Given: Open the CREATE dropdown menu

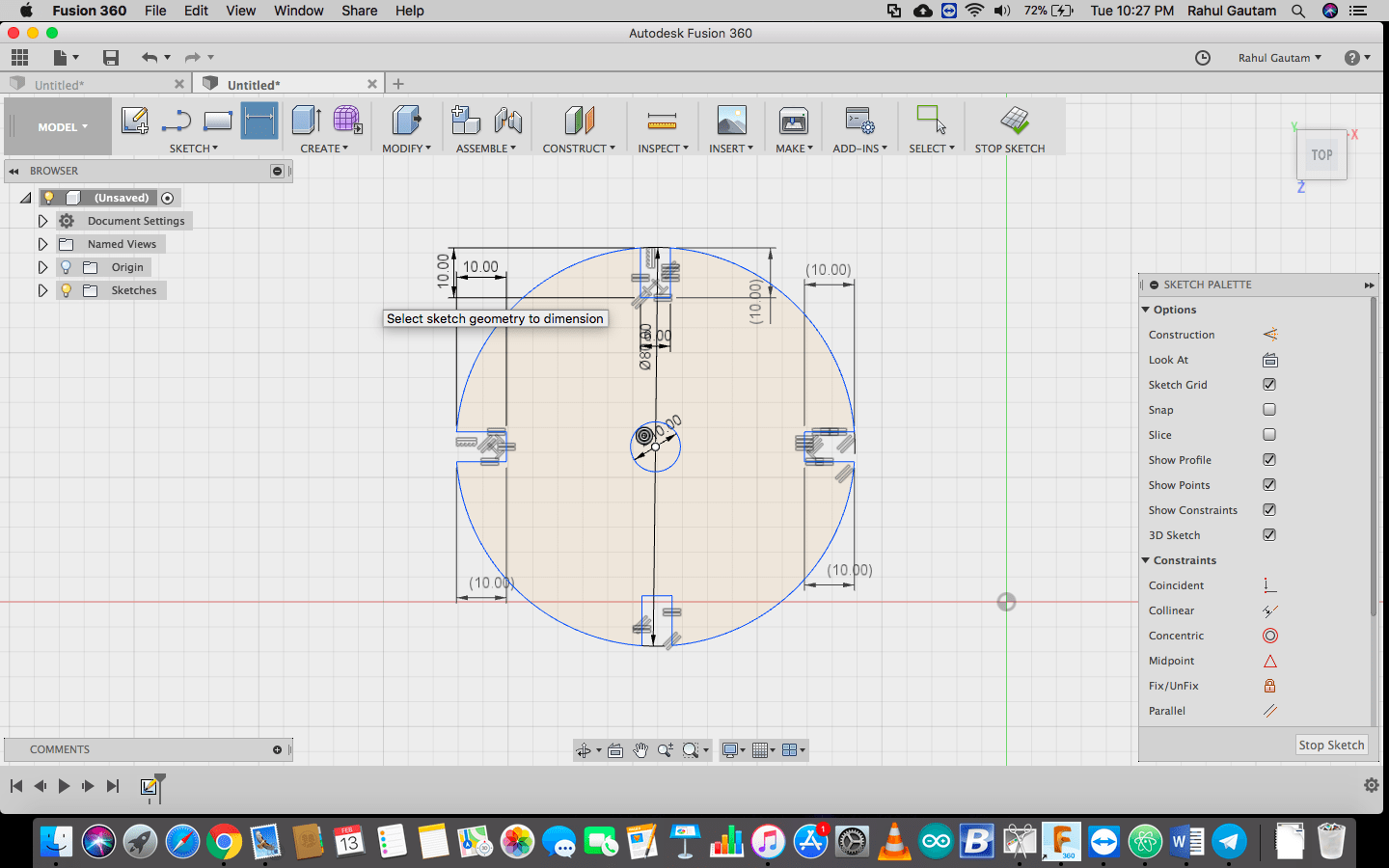Looking at the screenshot, I should tap(324, 149).
